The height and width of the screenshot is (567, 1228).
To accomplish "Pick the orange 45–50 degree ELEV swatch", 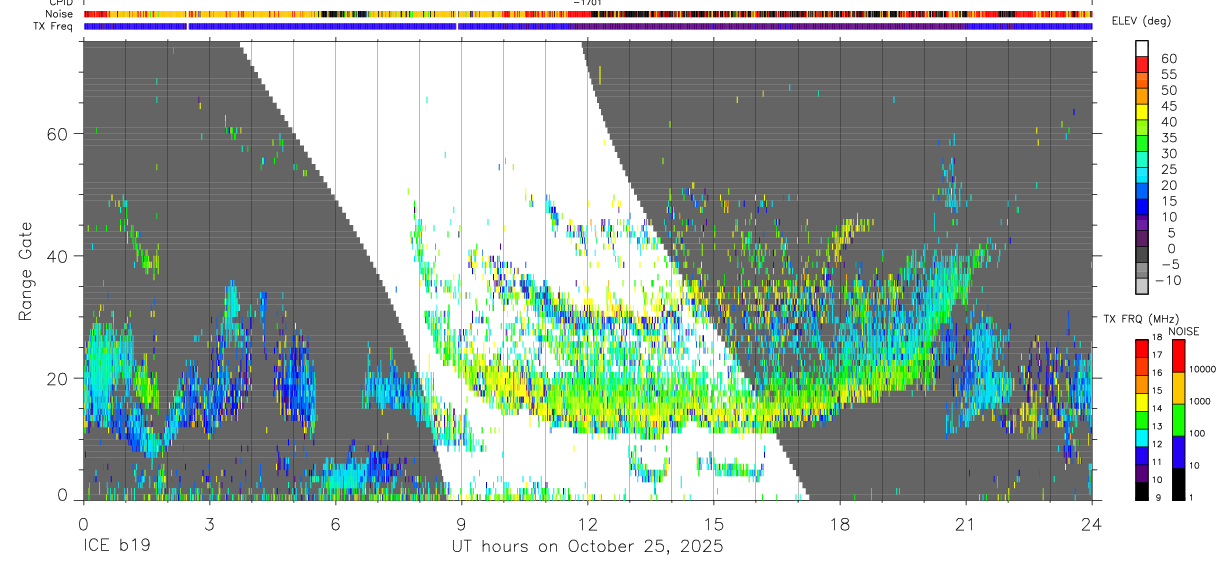I will (x=1143, y=97).
